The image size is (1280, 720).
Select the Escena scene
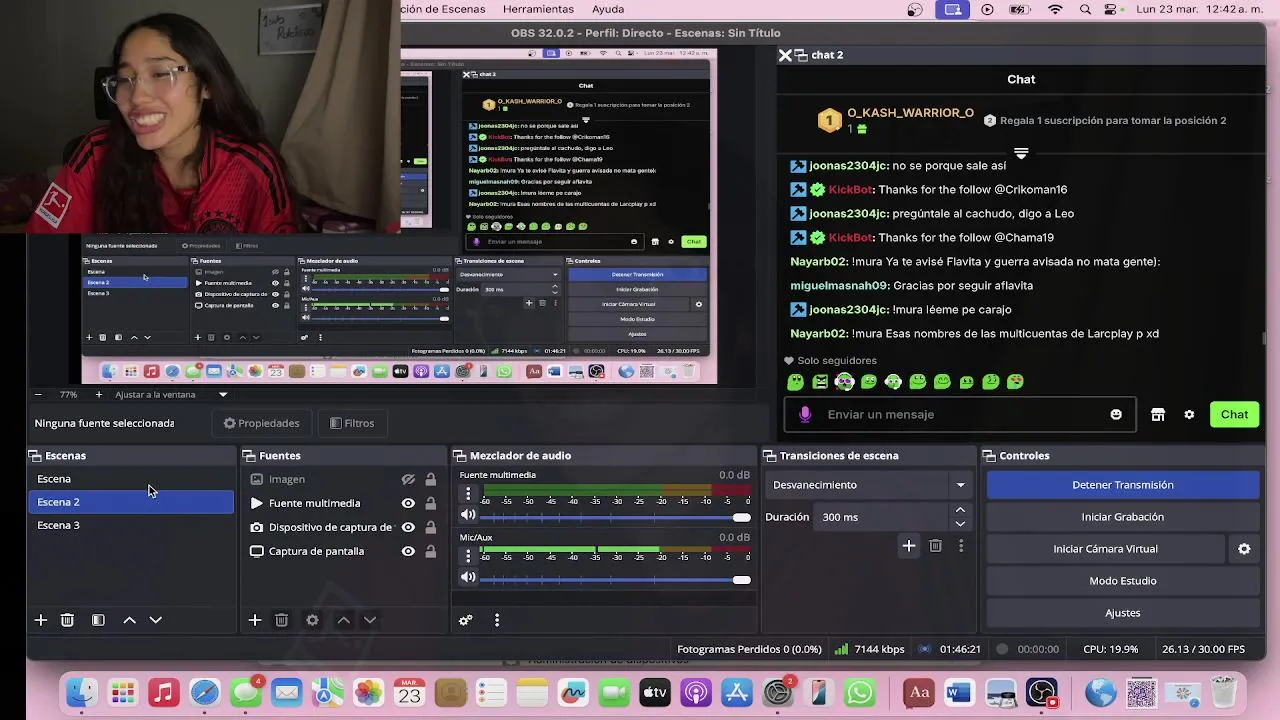click(x=131, y=479)
